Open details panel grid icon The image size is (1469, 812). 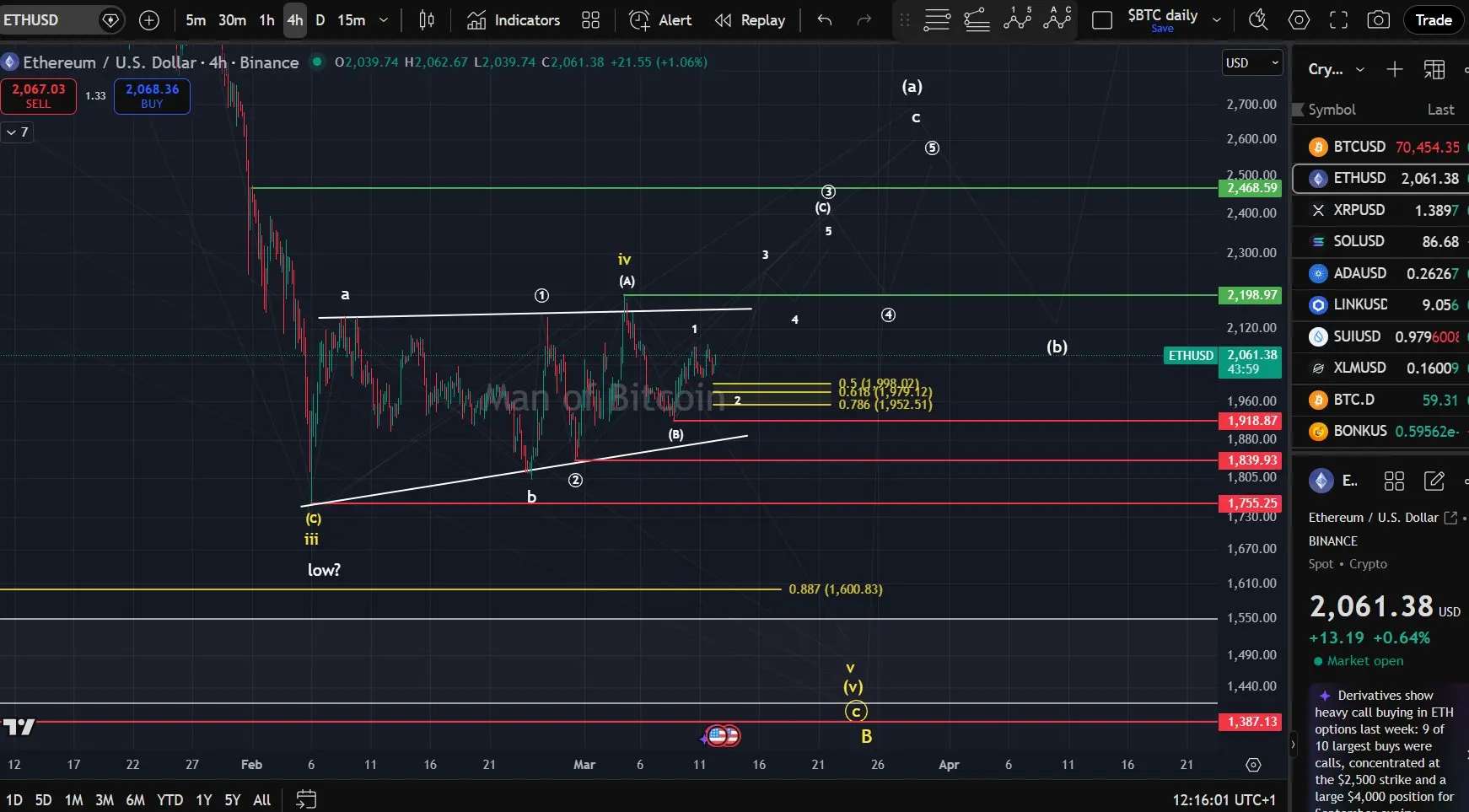click(x=1394, y=481)
